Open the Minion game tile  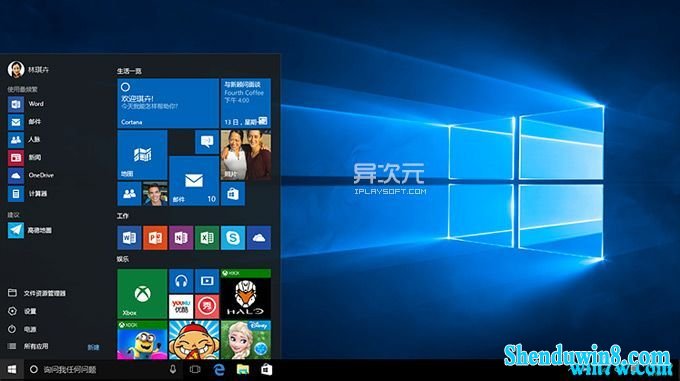[142, 340]
